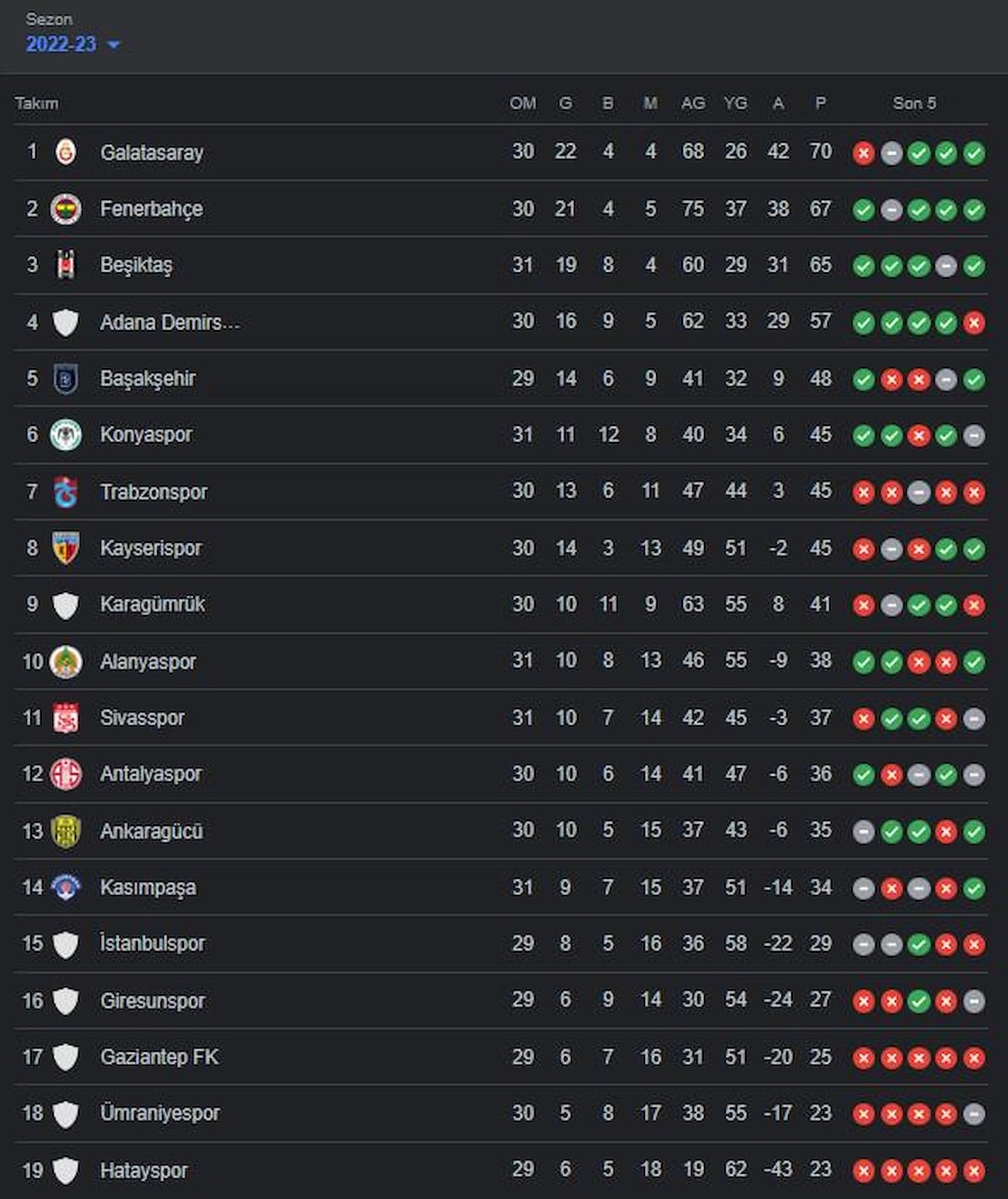Image resolution: width=1008 pixels, height=1199 pixels.
Task: Click the Ankaragücü club crest
Action: click(x=66, y=831)
